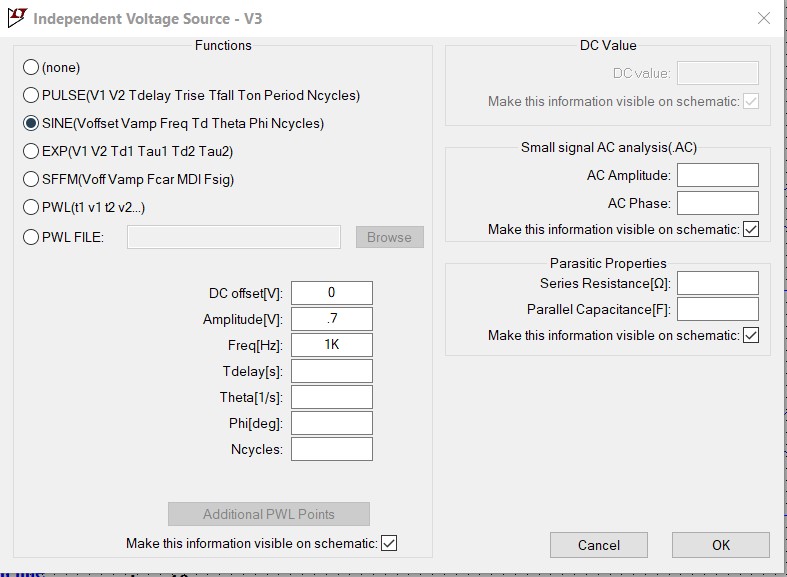The height and width of the screenshot is (577, 787).
Task: Toggle AC analysis visible on schematic checkbox
Action: (x=751, y=229)
